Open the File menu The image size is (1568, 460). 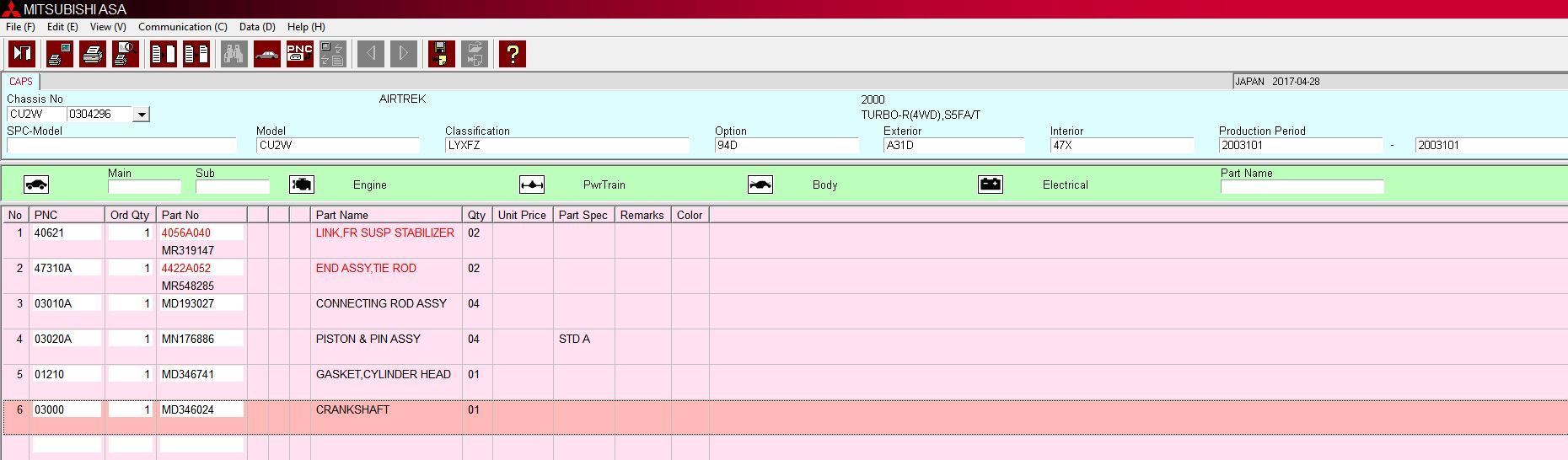[20, 27]
